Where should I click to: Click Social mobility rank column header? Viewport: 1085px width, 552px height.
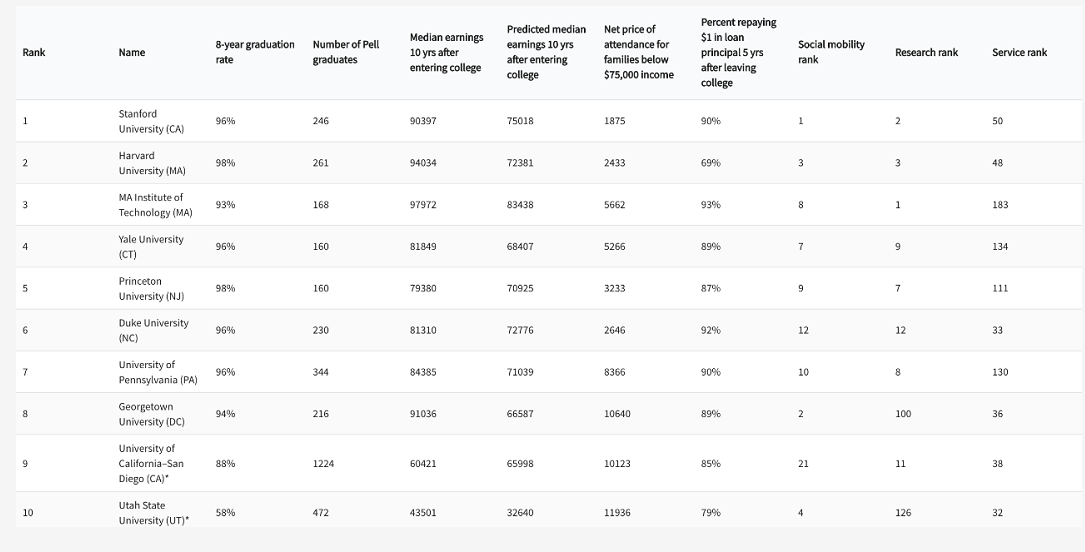(x=831, y=52)
